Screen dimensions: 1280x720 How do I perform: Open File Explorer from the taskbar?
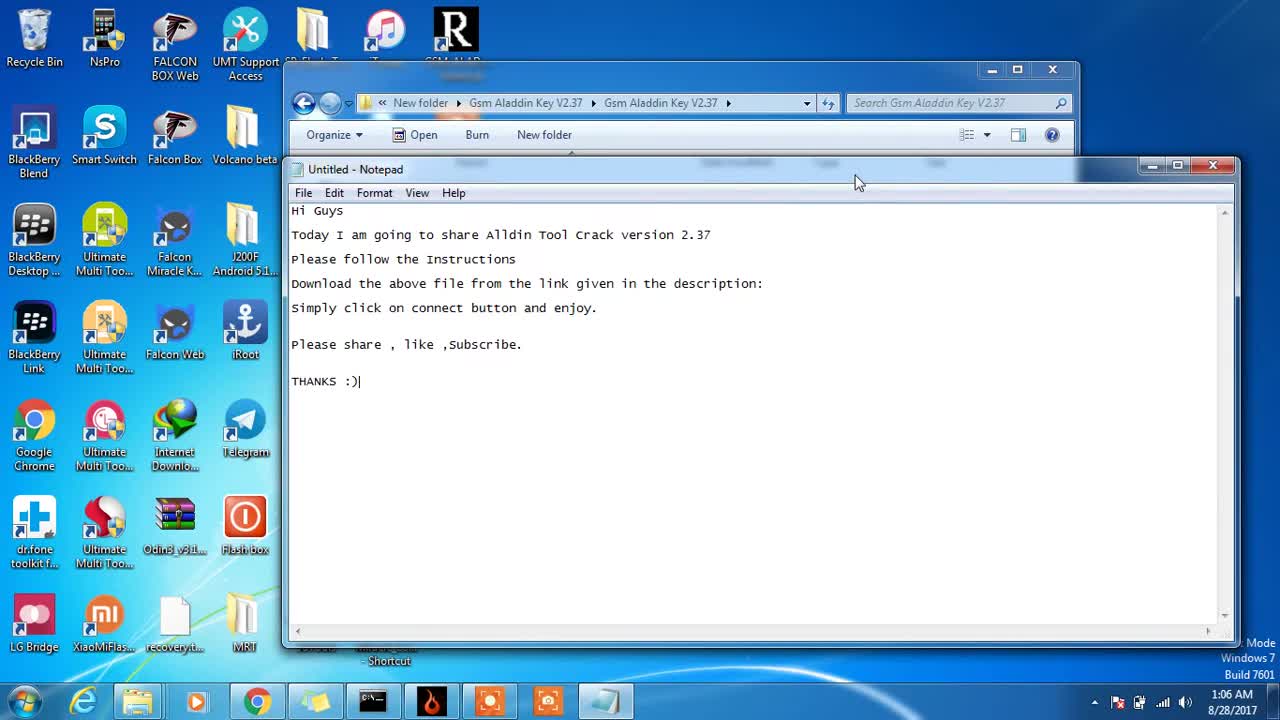[138, 702]
